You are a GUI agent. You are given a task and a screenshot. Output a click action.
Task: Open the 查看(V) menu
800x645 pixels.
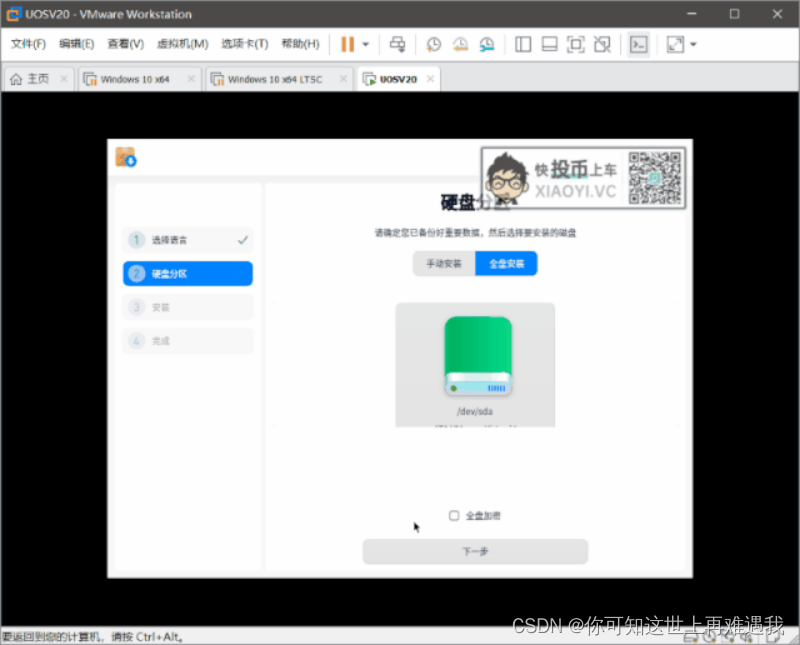pyautogui.click(x=126, y=44)
